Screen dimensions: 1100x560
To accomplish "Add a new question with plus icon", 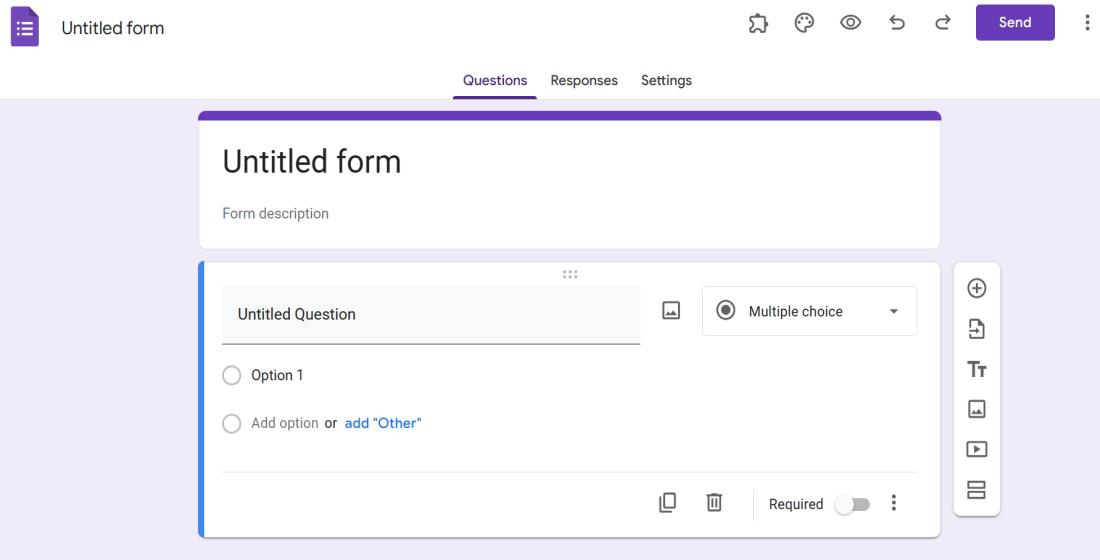I will [x=977, y=288].
